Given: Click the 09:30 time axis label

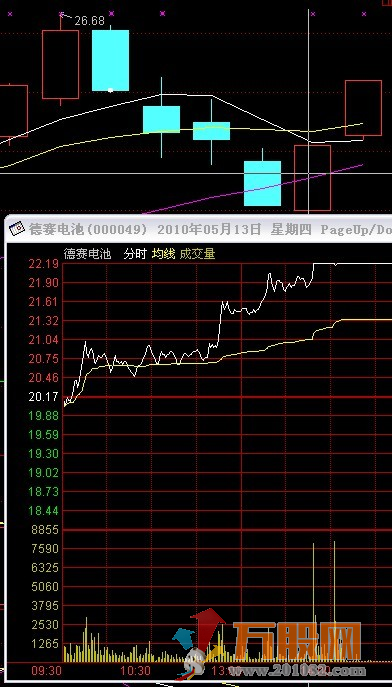Looking at the screenshot, I should pyautogui.click(x=45, y=670).
